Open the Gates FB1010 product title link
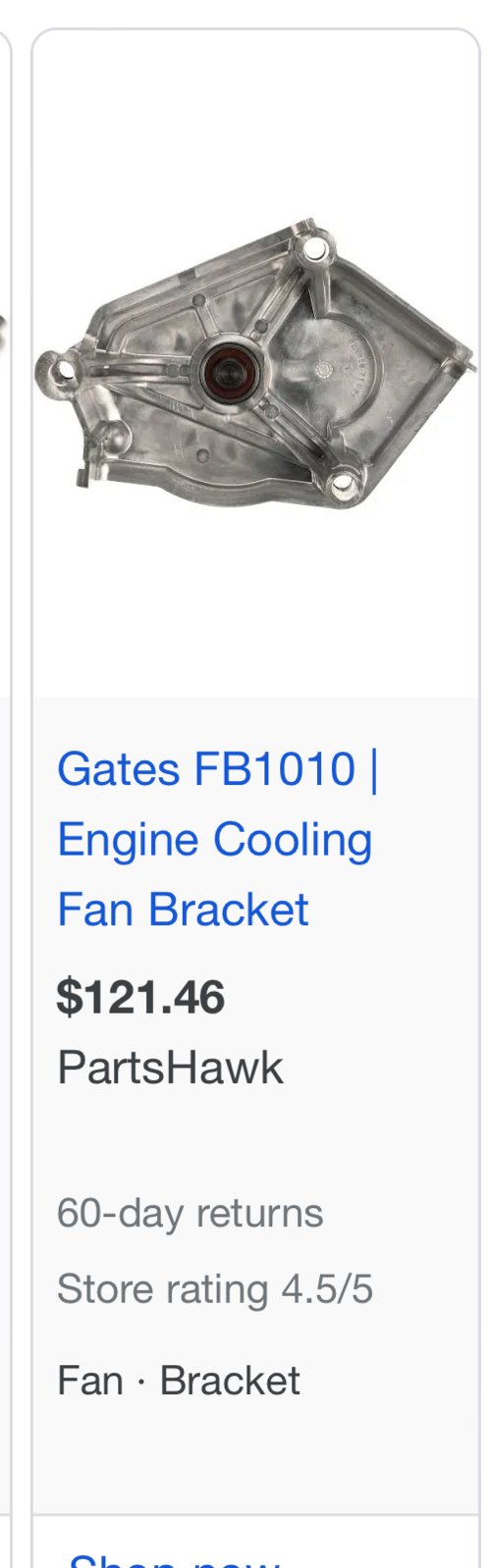 (x=218, y=839)
